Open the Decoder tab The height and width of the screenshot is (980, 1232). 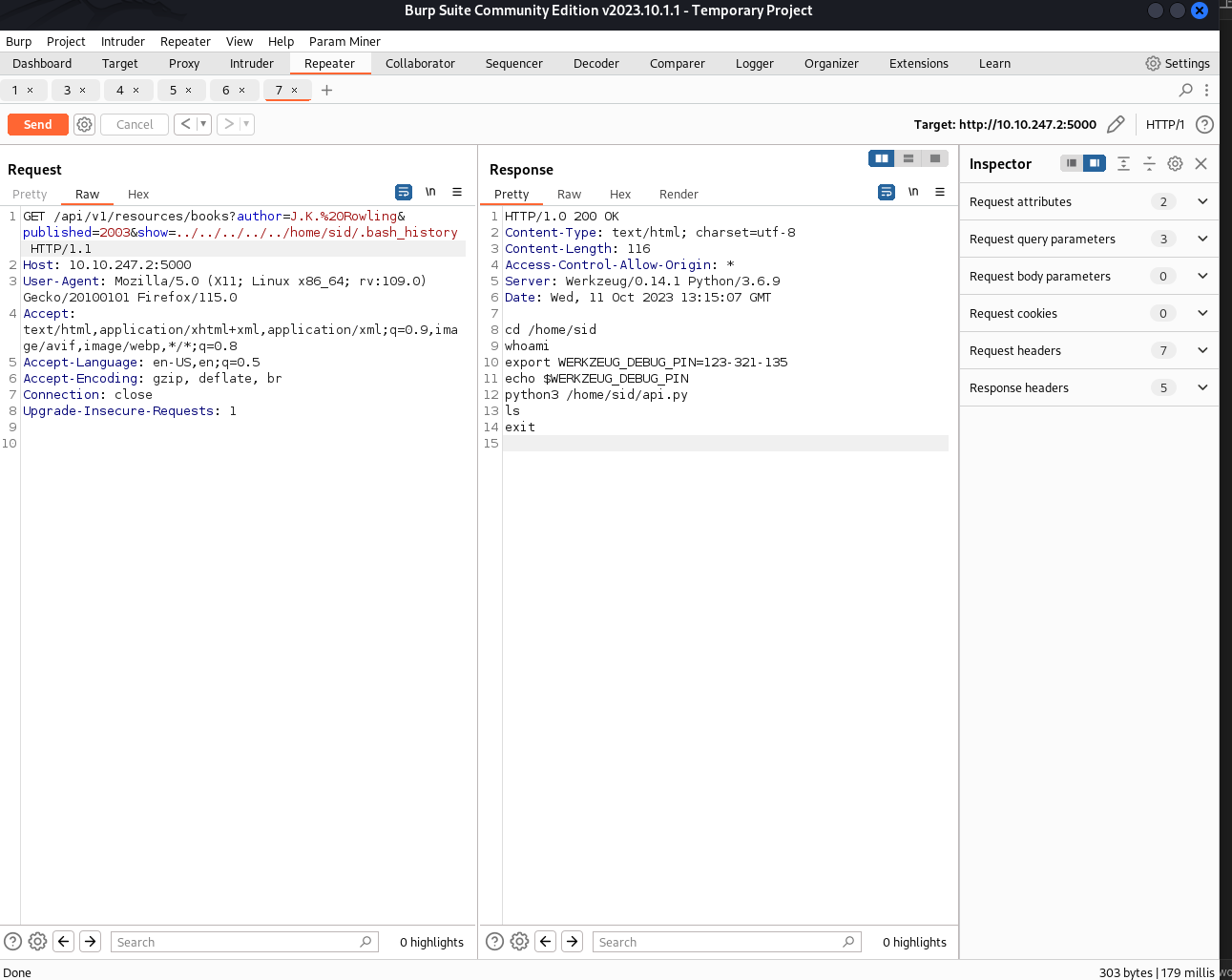pyautogui.click(x=596, y=63)
